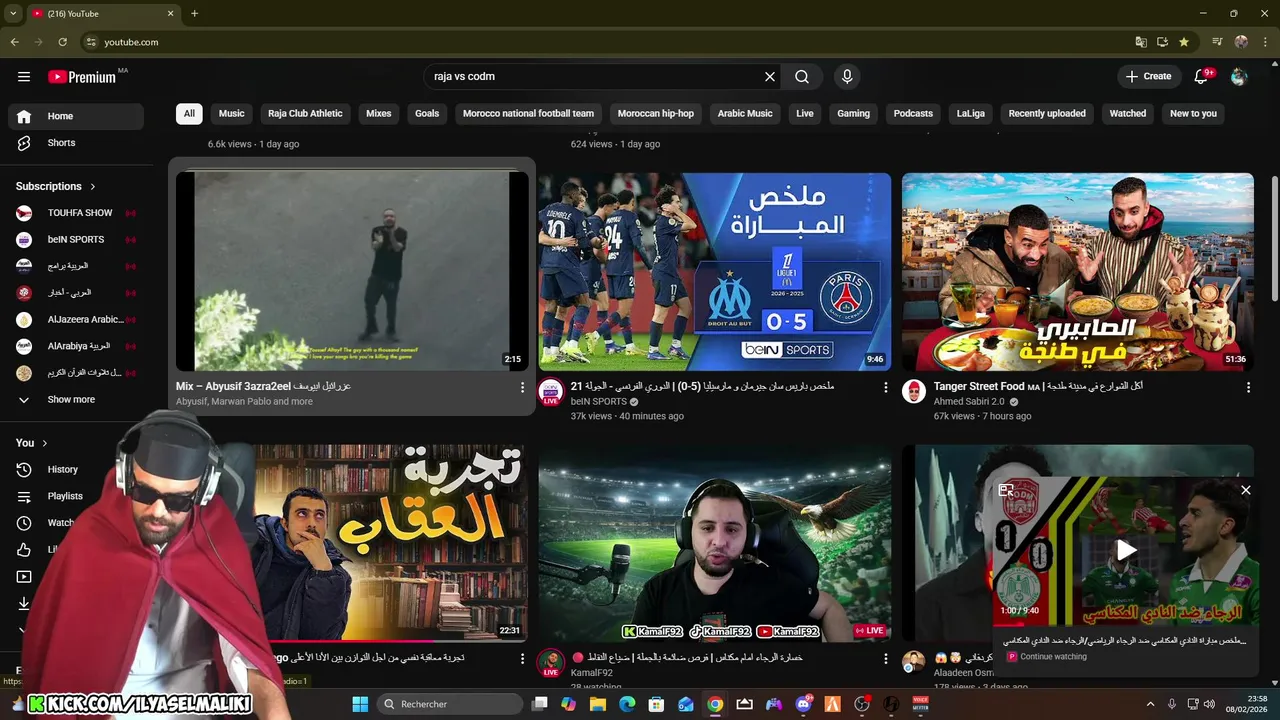This screenshot has width=1280, height=720.
Task: Select the Goals filter chip
Action: click(427, 113)
